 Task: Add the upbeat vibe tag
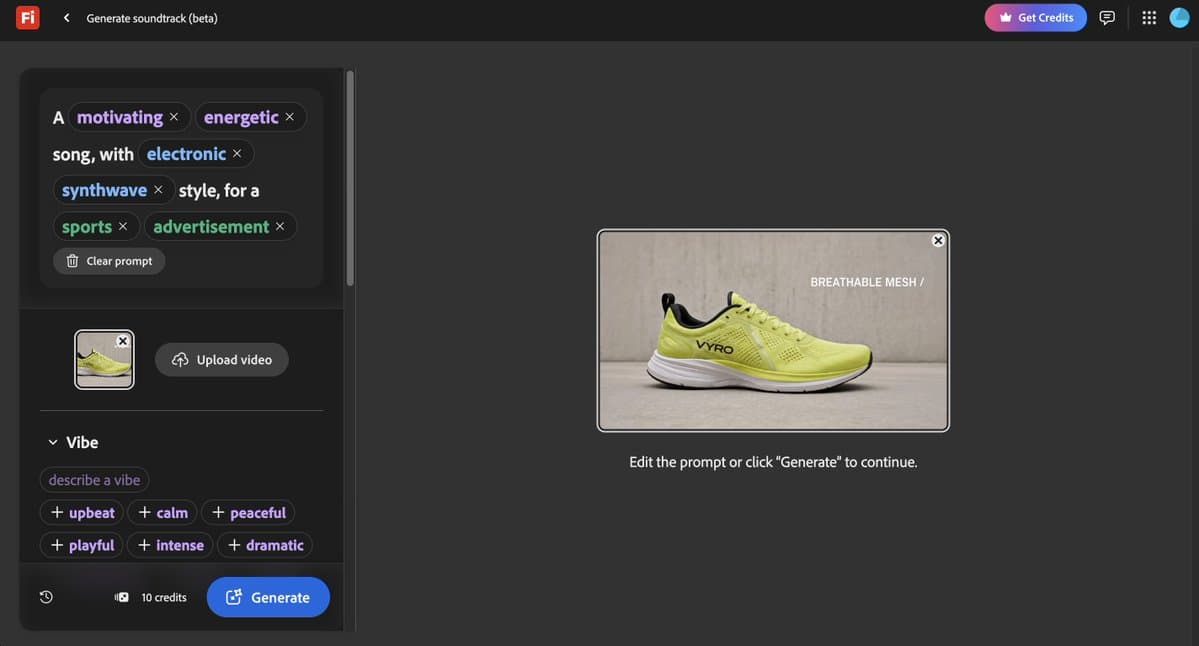point(82,513)
